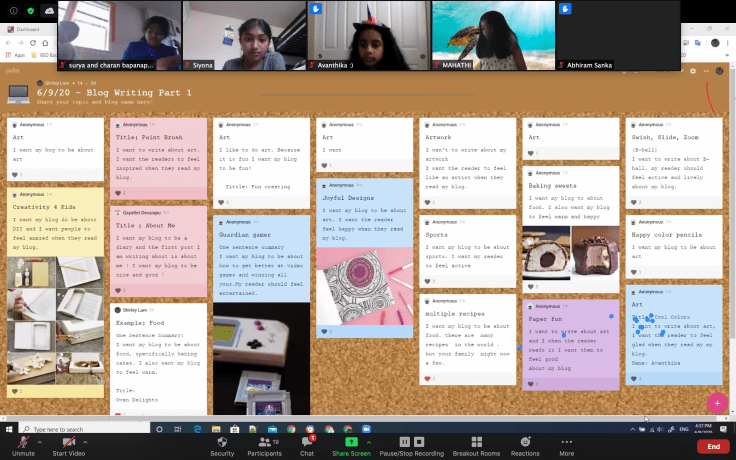Screen dimensions: 736x460
Task: Add a new post with pink plus button
Action: pos(716,402)
